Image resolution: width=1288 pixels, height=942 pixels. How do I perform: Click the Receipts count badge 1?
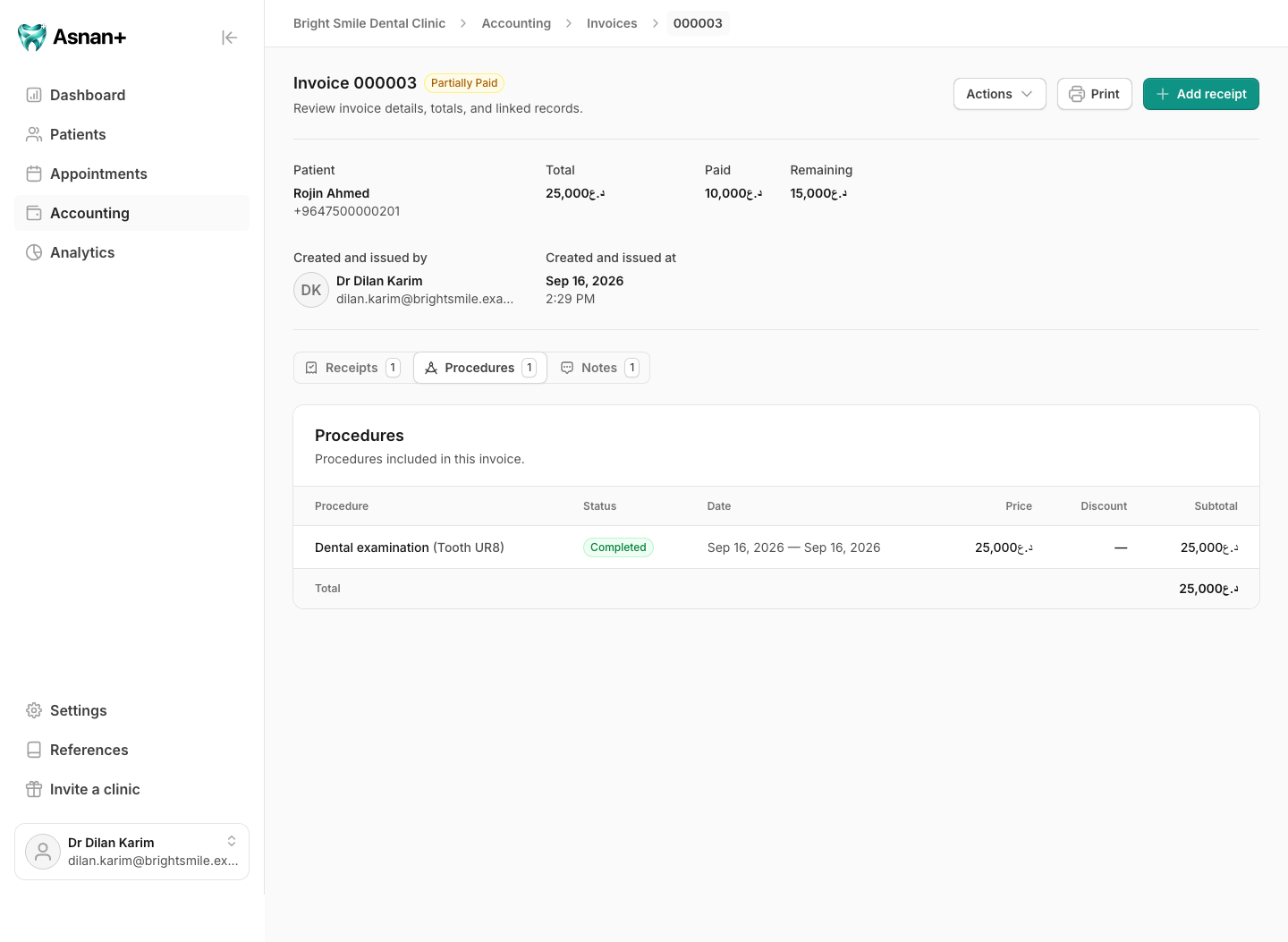pyautogui.click(x=393, y=368)
